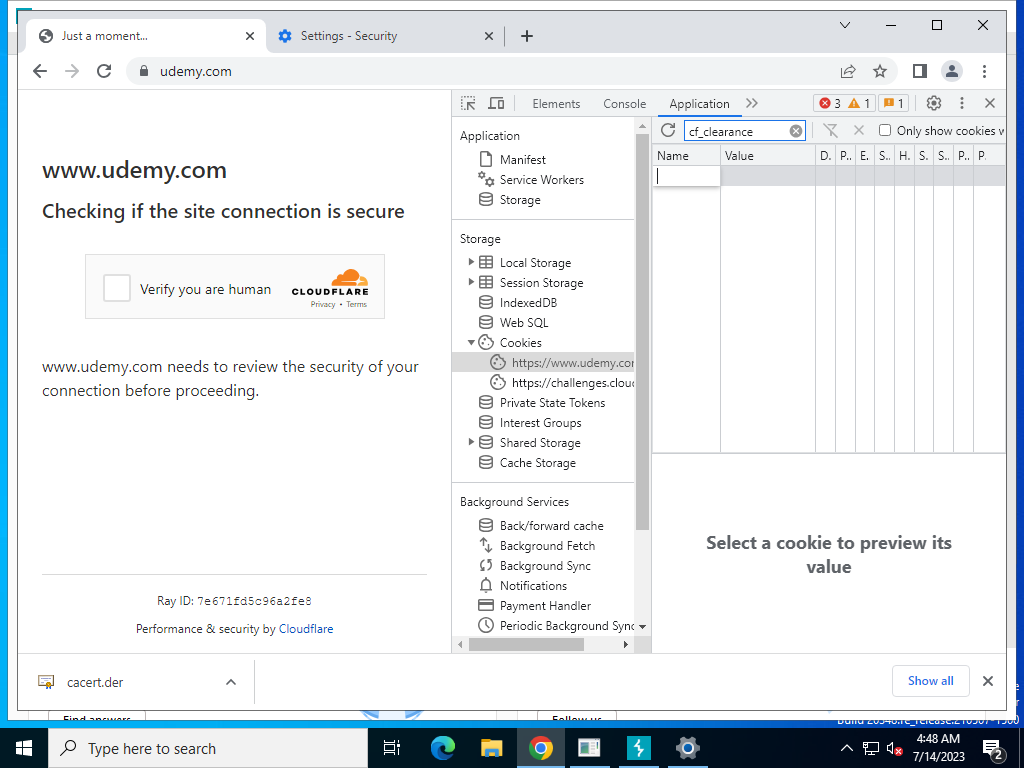Select Private State Tokens item
Screen dimensions: 1024x768
tap(552, 402)
